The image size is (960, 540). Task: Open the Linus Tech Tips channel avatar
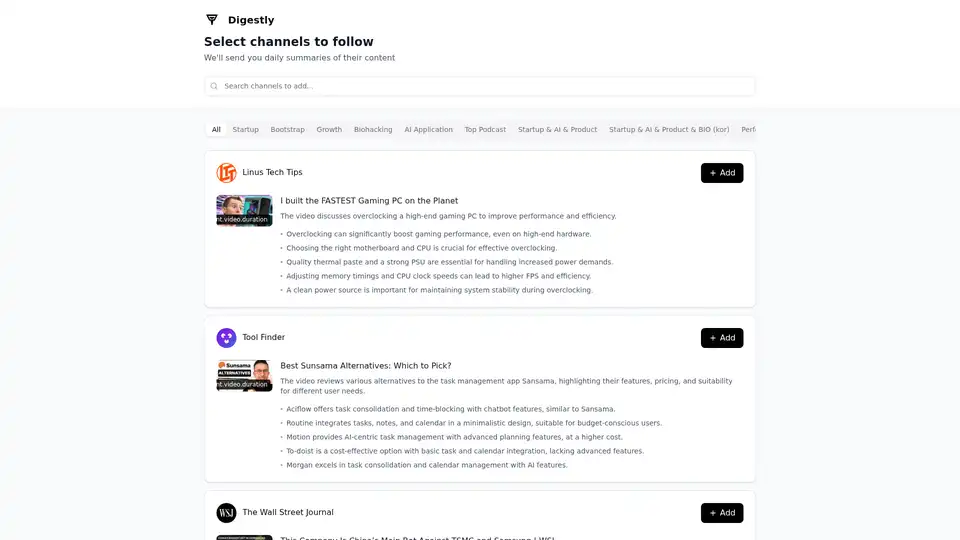(x=226, y=173)
